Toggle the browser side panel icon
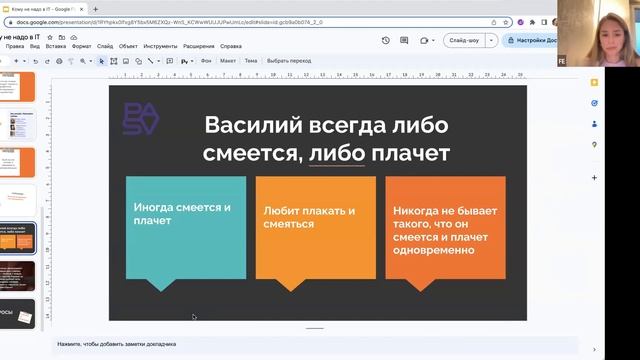The width and height of the screenshot is (640, 360). 544,22
